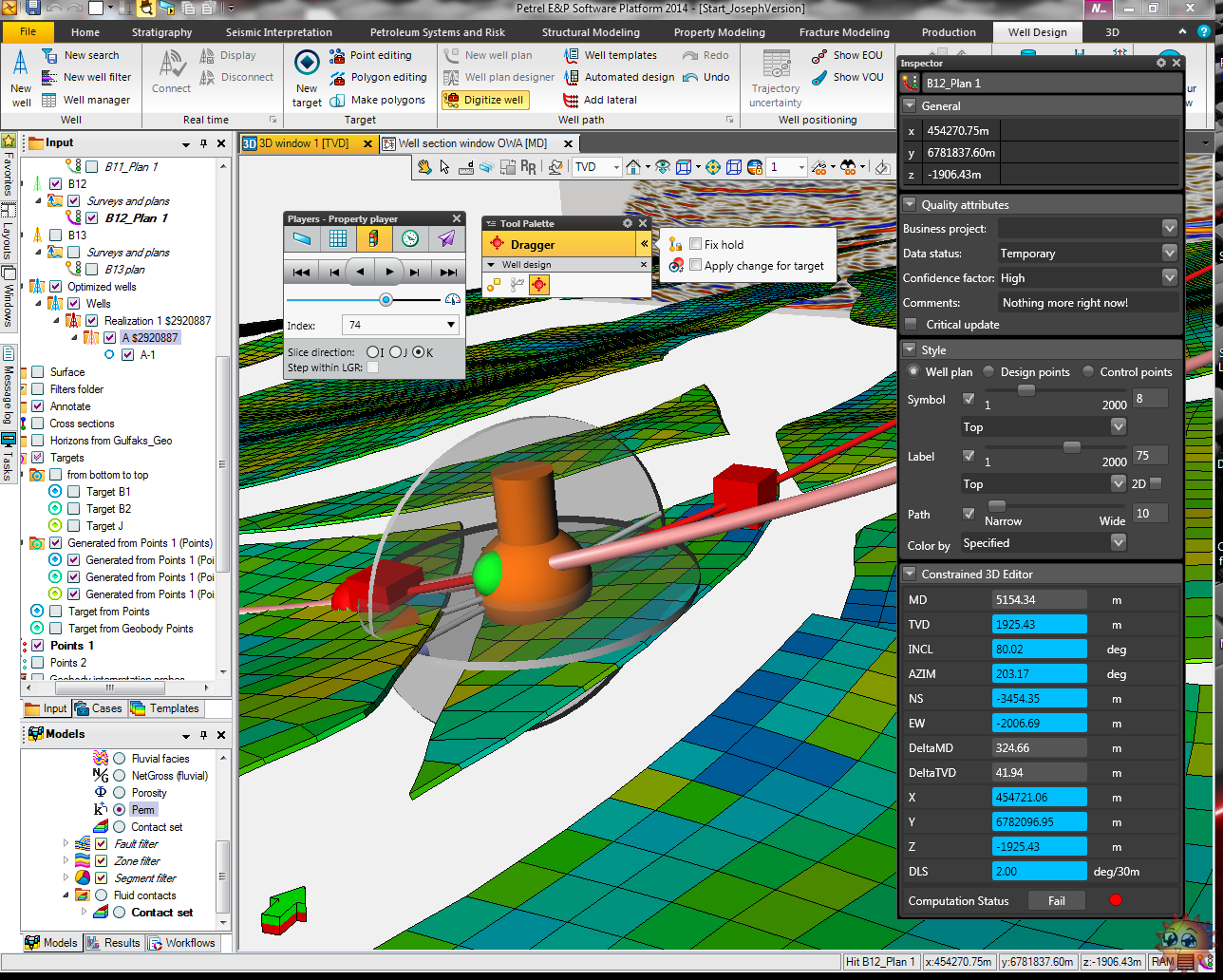This screenshot has width=1223, height=980.
Task: Click Show VOU
Action: click(848, 77)
